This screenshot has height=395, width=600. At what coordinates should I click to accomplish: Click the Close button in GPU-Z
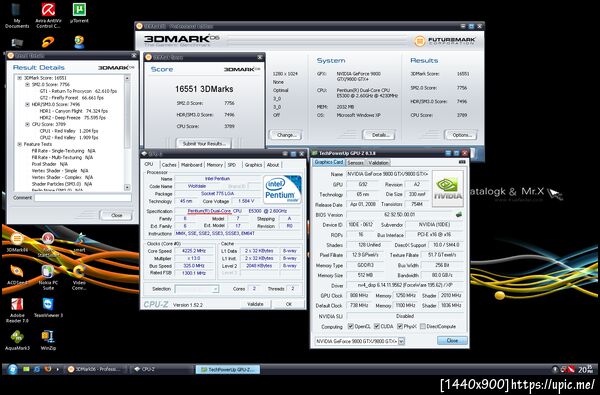click(452, 340)
